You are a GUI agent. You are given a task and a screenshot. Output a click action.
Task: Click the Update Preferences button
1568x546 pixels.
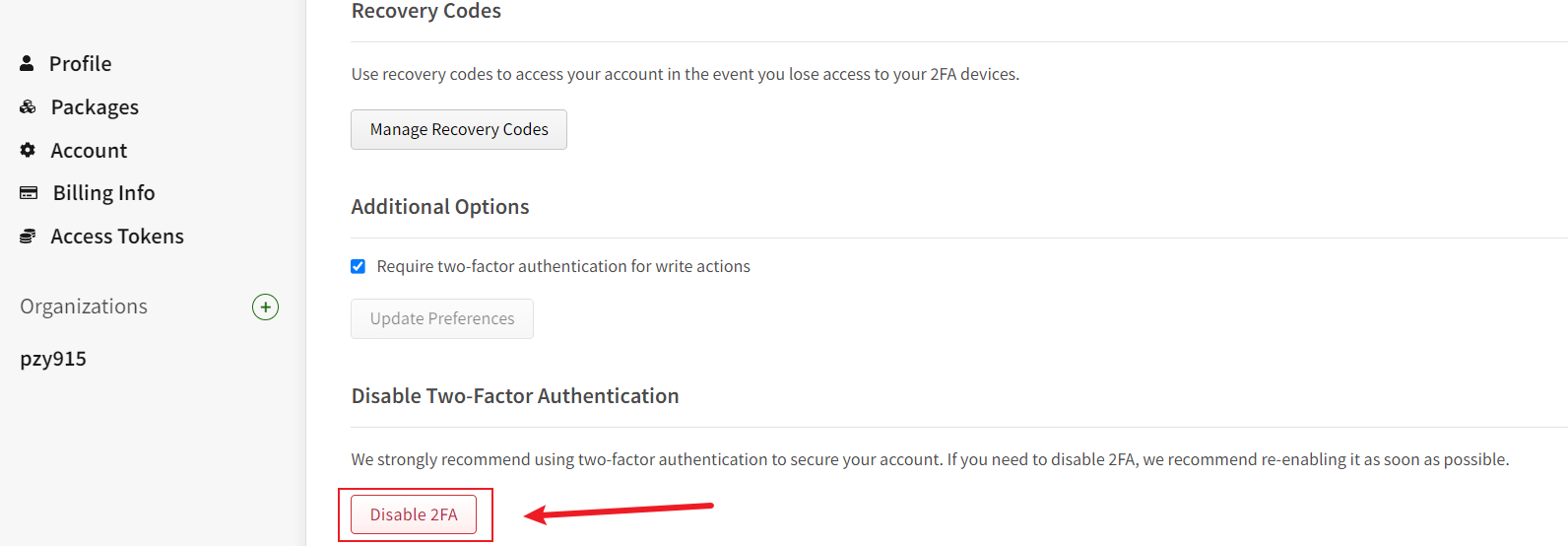(x=442, y=318)
